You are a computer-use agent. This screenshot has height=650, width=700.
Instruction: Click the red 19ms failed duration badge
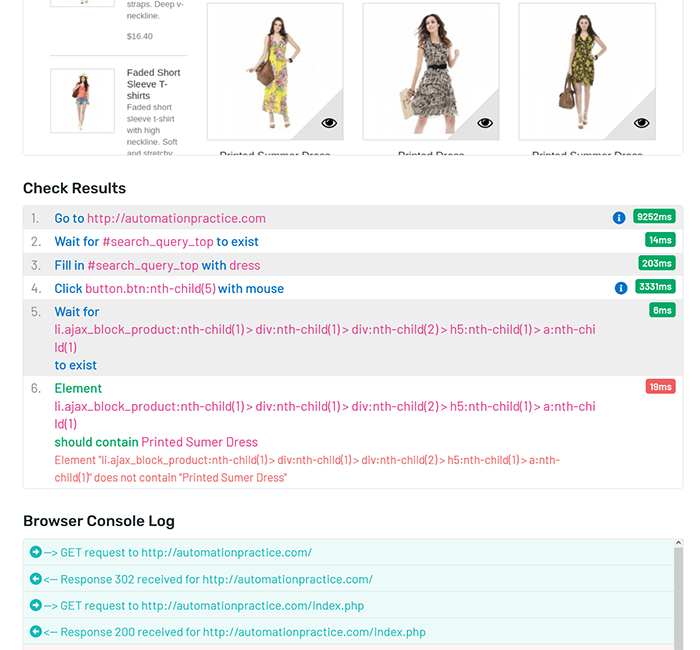[660, 387]
